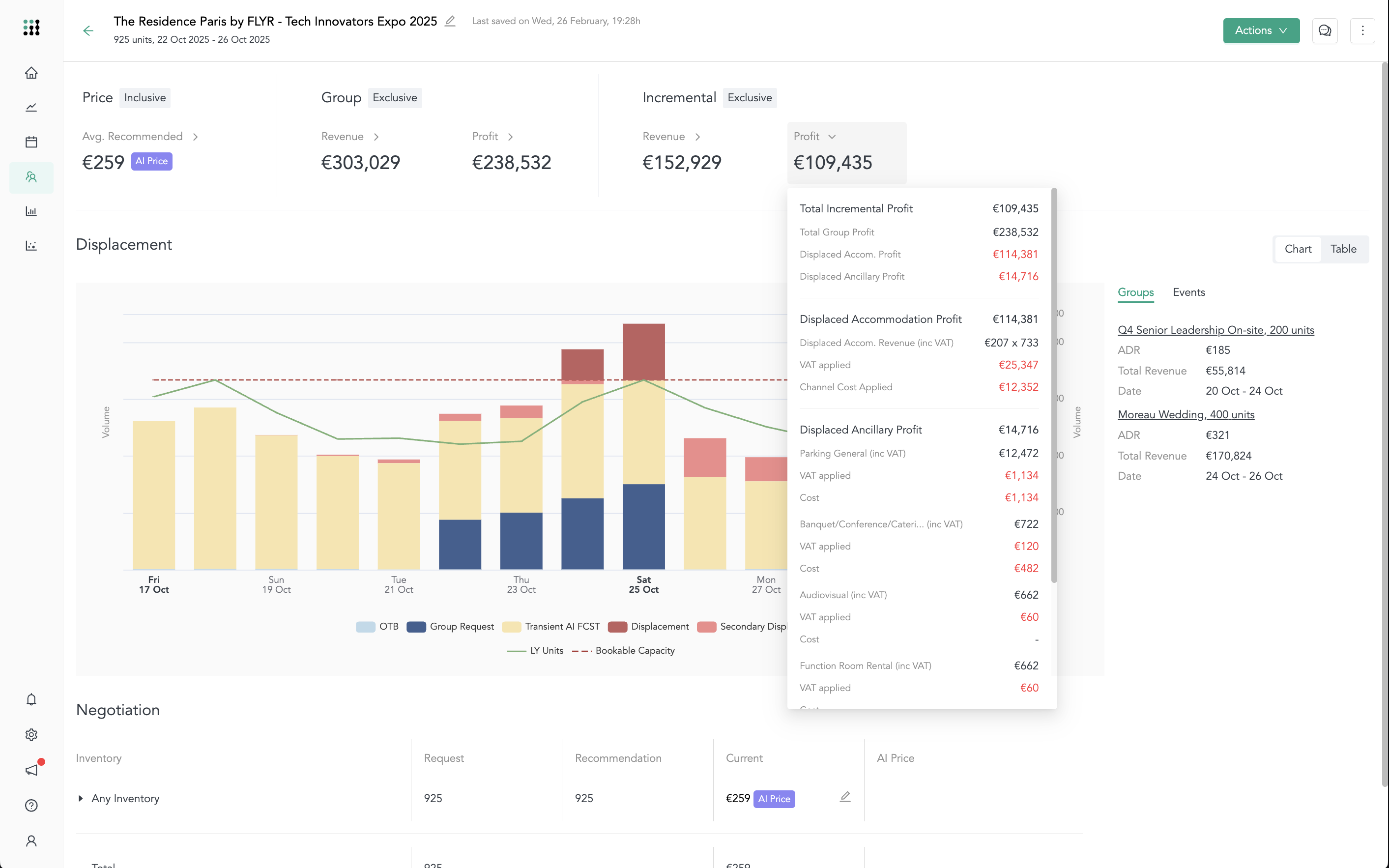
Task: Open the comments chat icon
Action: [x=1325, y=30]
